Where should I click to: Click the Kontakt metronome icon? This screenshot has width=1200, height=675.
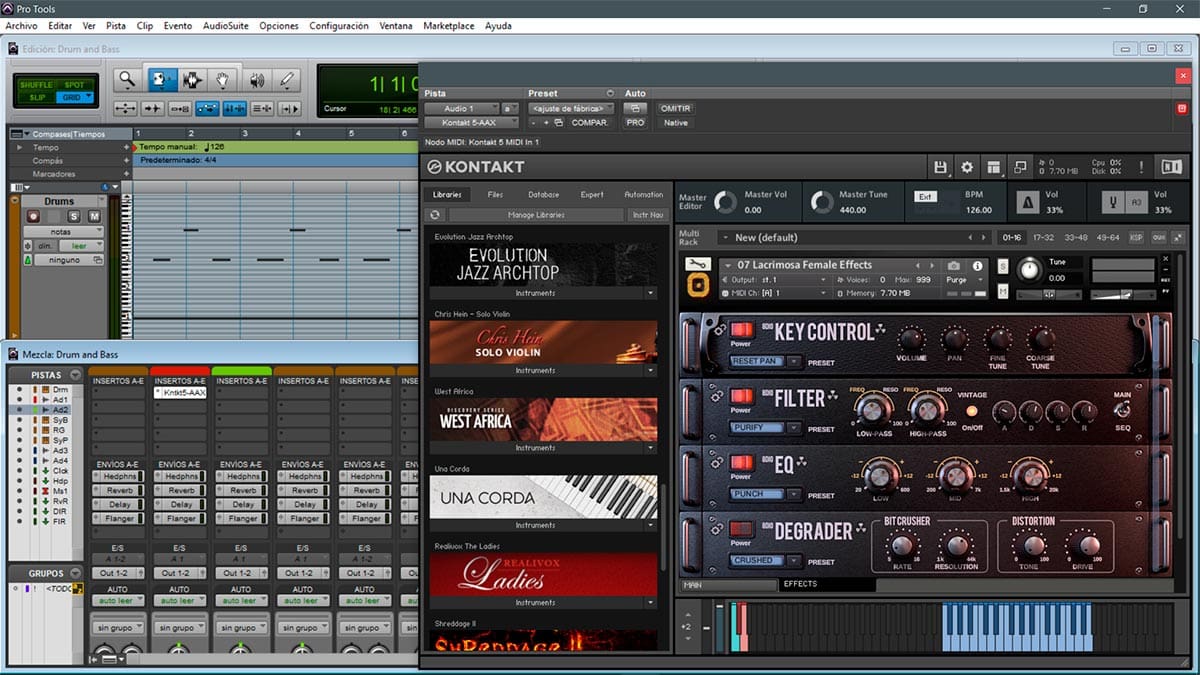point(1028,202)
